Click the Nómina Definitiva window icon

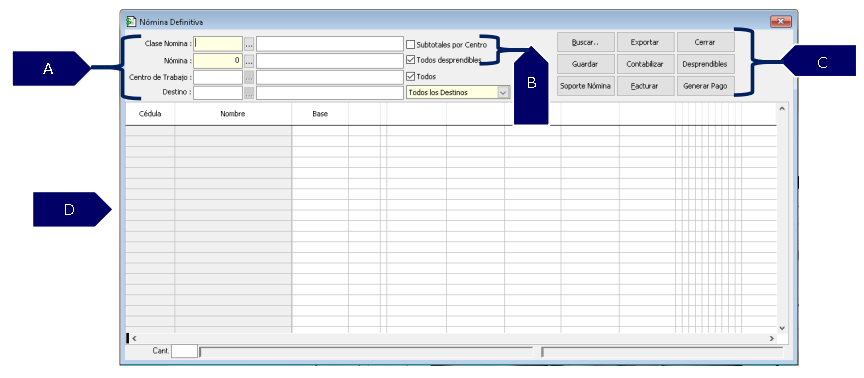[x=131, y=22]
